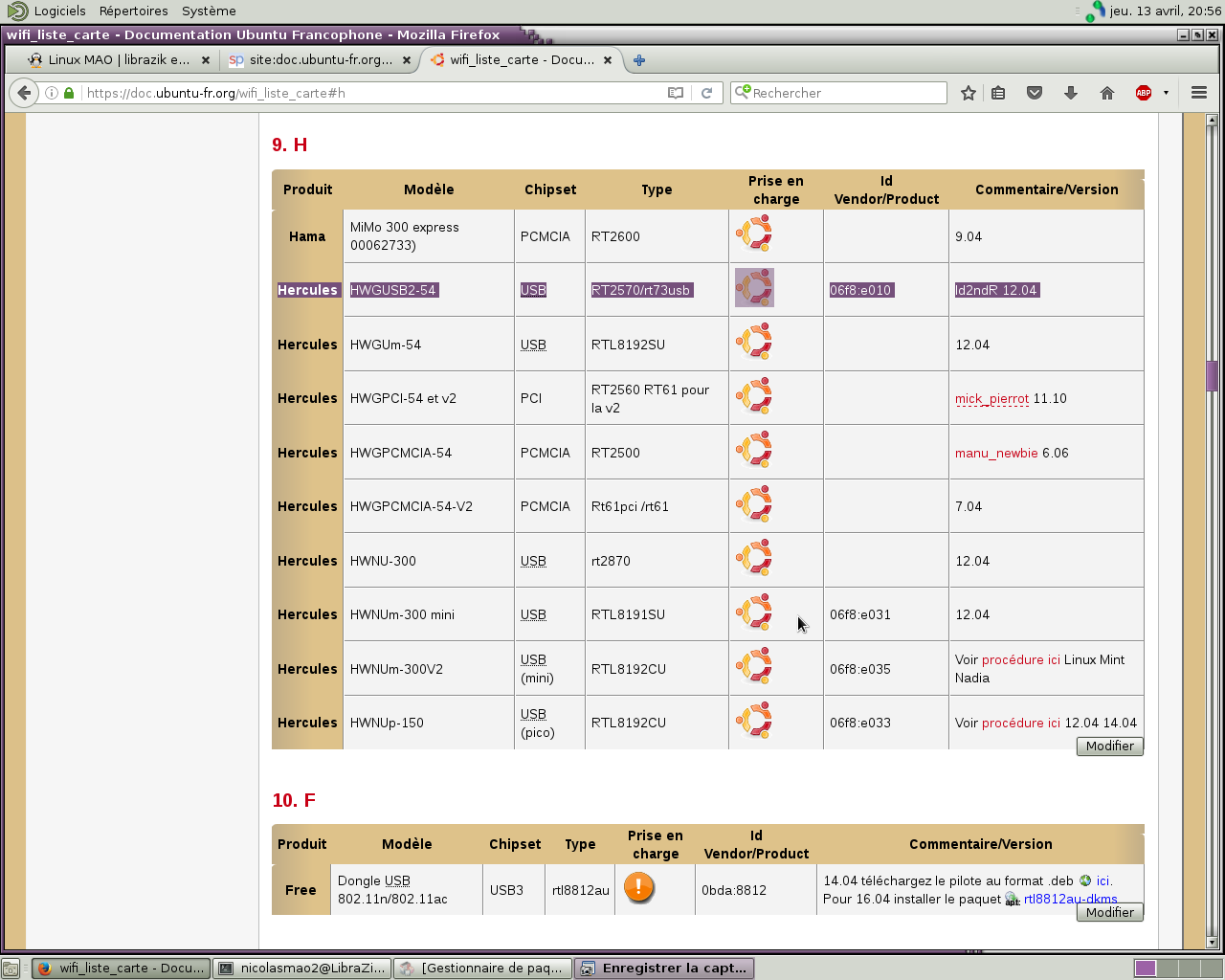Image resolution: width=1225 pixels, height=980 pixels.
Task: Click the Ubuntu icon in the HWNU-300 row
Action: click(x=754, y=558)
